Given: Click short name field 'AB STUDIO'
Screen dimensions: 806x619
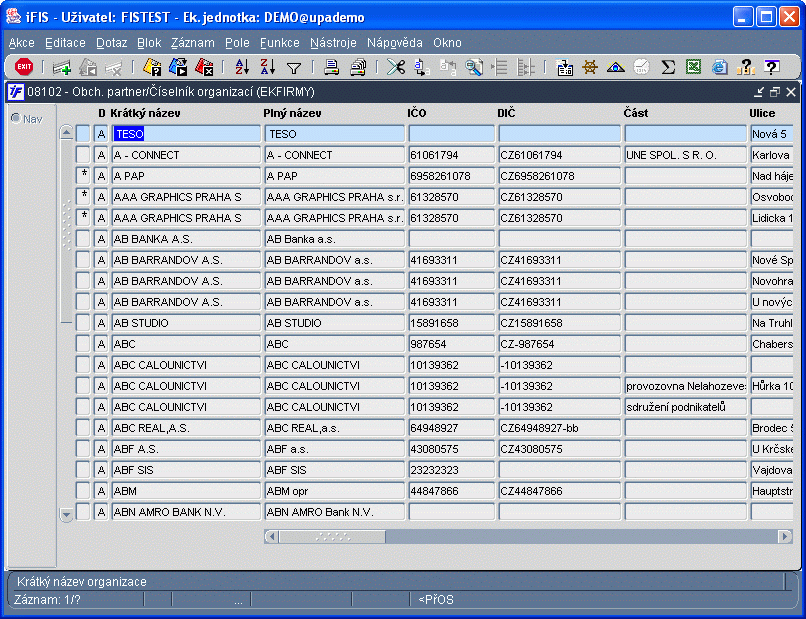Looking at the screenshot, I should click(x=186, y=323).
